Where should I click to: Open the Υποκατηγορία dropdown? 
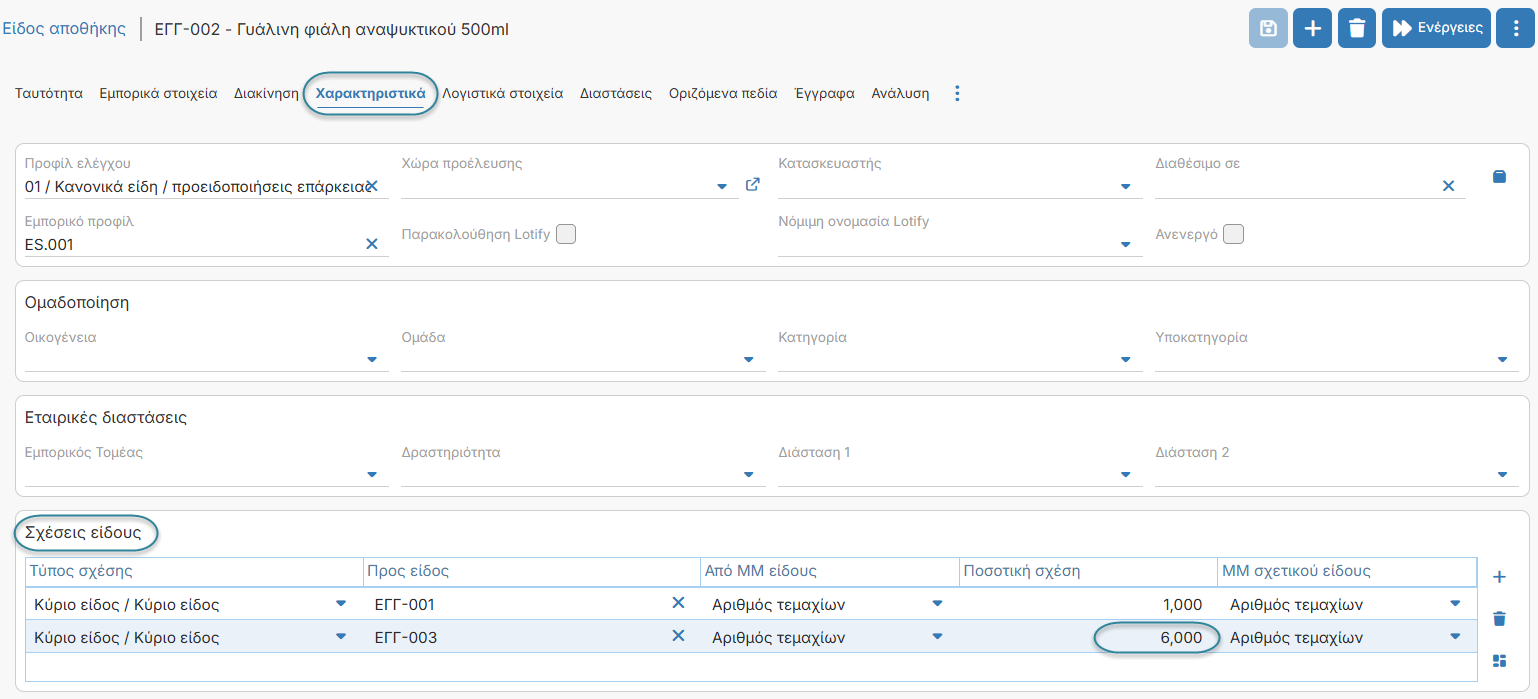pos(1502,360)
